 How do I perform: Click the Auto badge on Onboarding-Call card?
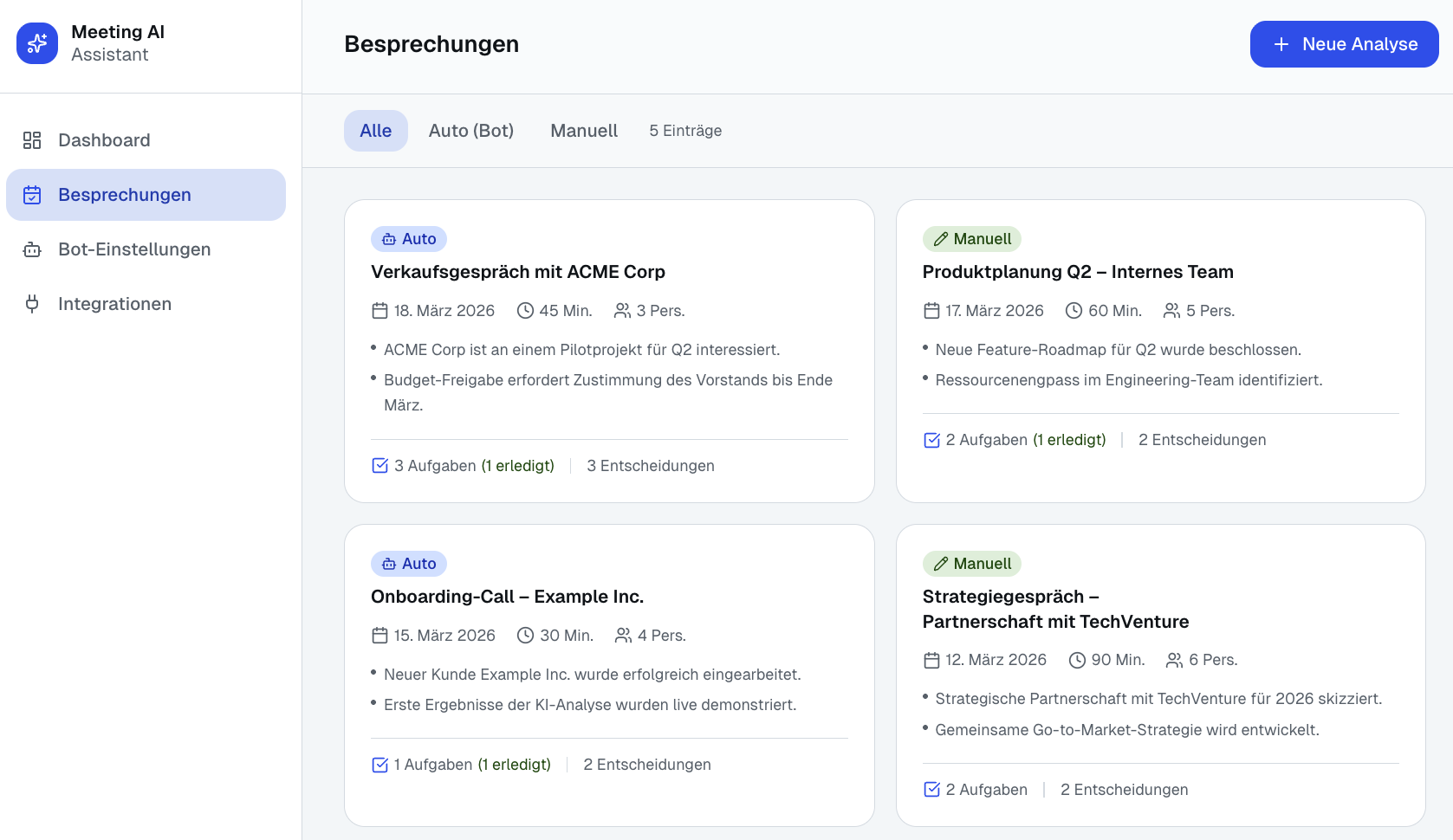pyautogui.click(x=409, y=564)
